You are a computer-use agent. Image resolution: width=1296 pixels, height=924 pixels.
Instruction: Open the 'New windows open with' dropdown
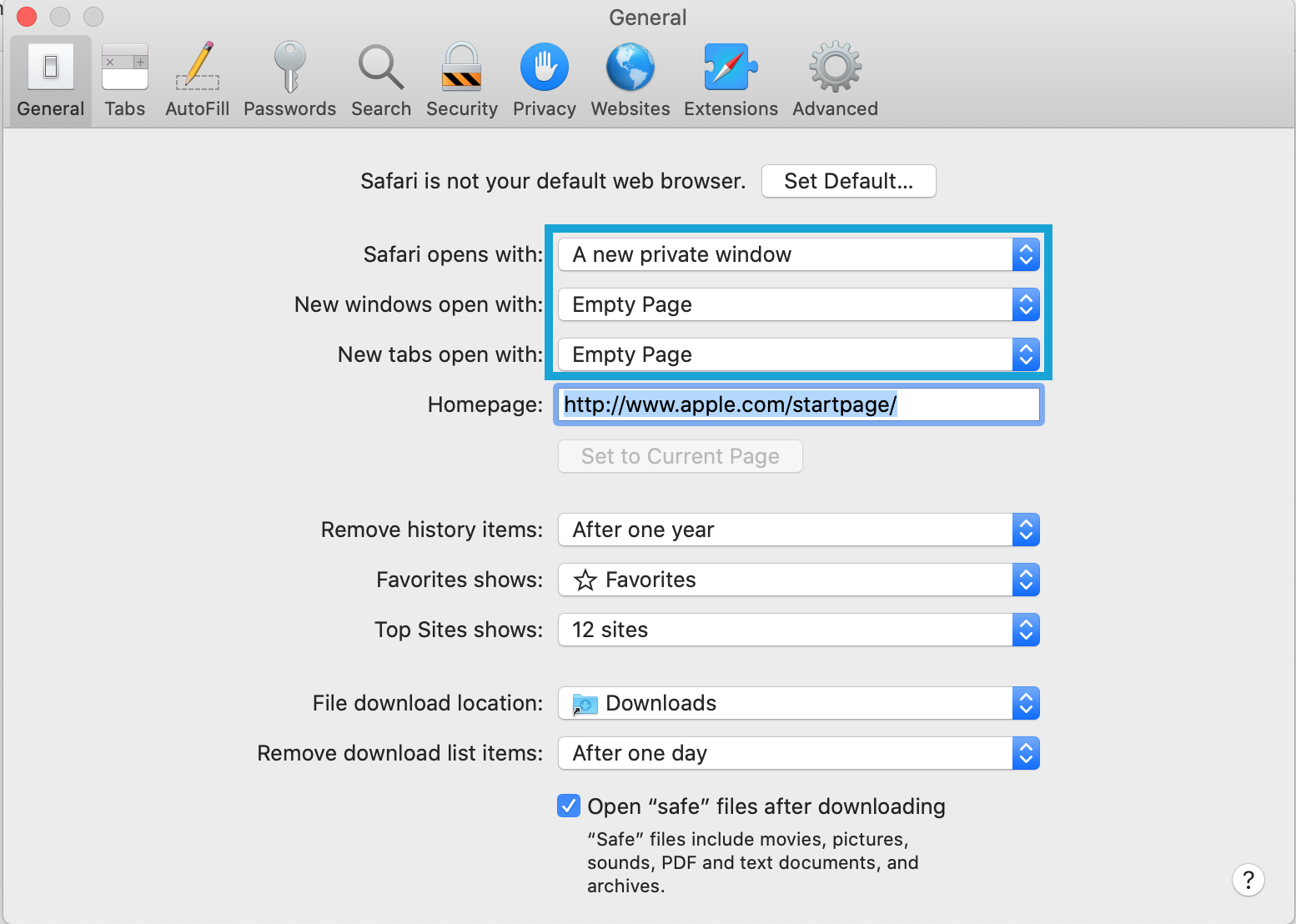799,304
